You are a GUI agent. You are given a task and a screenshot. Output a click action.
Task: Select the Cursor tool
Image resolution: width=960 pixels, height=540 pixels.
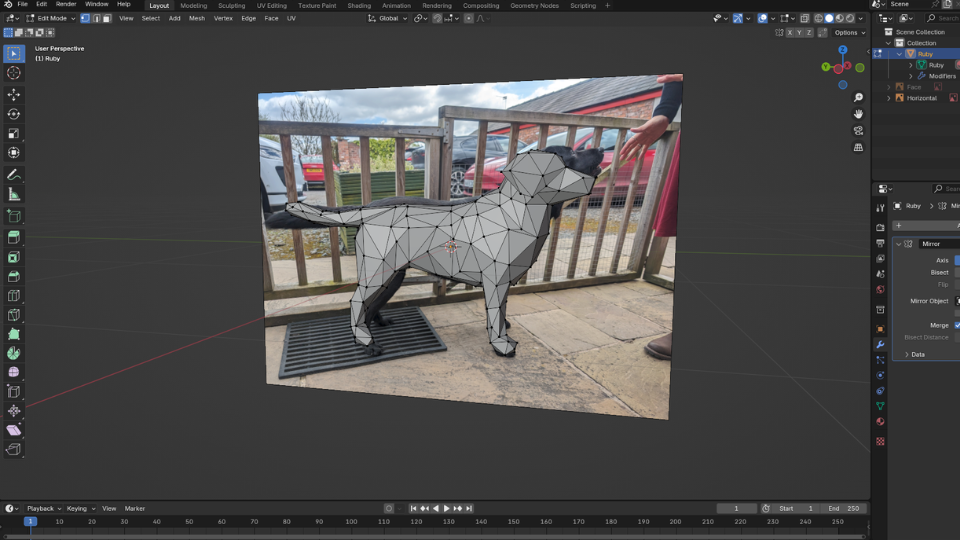tap(14, 73)
